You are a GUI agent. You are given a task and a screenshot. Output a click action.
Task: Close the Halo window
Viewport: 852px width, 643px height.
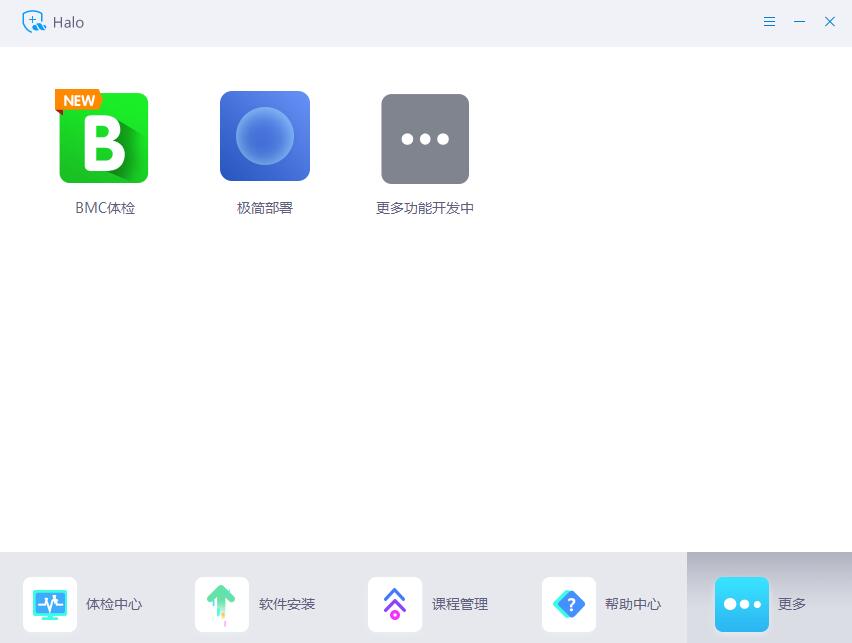click(x=830, y=22)
